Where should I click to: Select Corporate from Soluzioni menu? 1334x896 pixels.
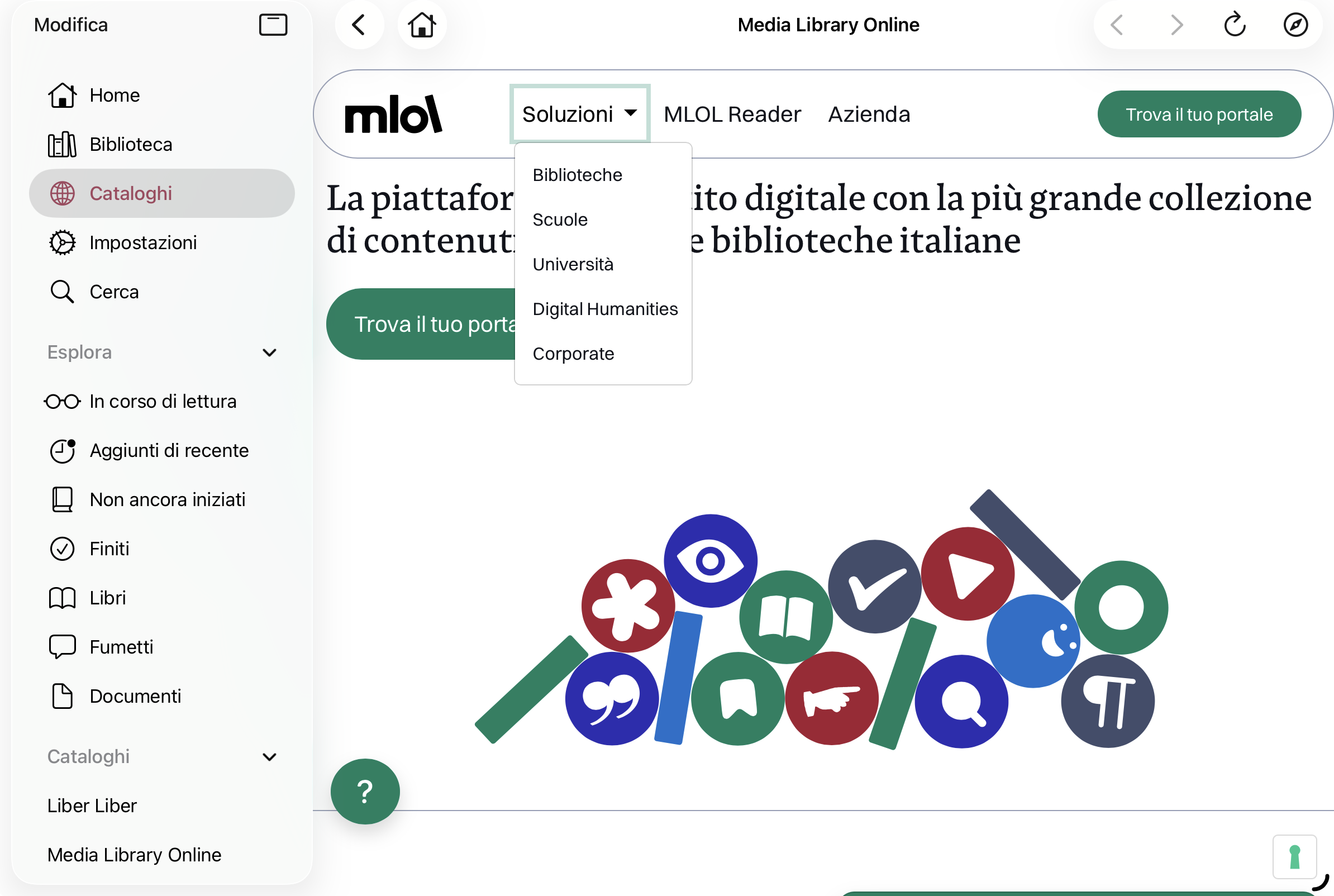573,354
